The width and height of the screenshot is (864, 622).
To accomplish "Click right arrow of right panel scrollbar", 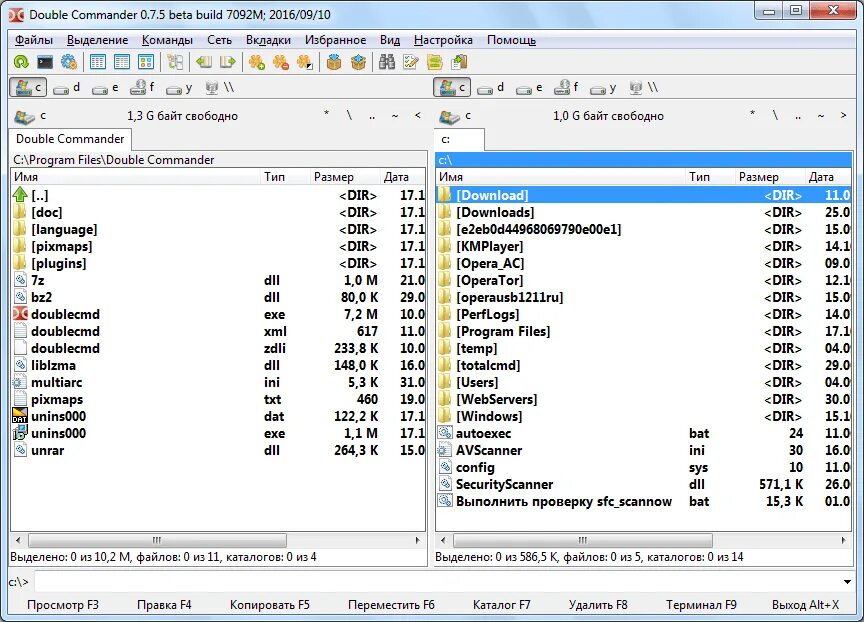I will (843, 540).
